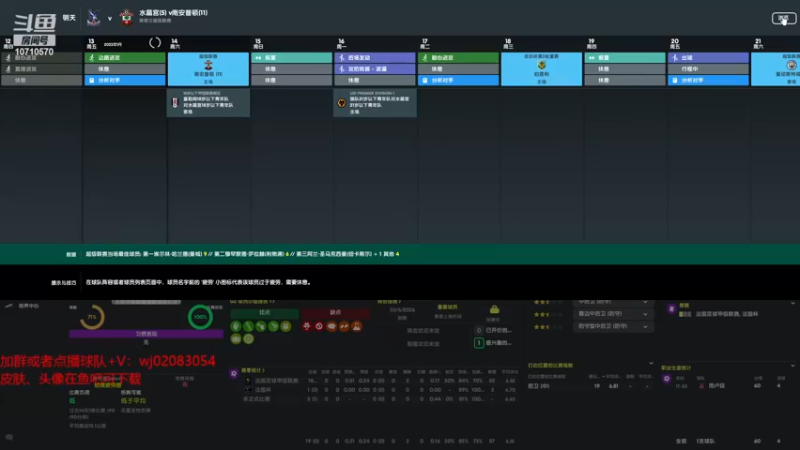Click the Southampton club badge in header
This screenshot has height=450, width=800.
pyautogui.click(x=127, y=18)
